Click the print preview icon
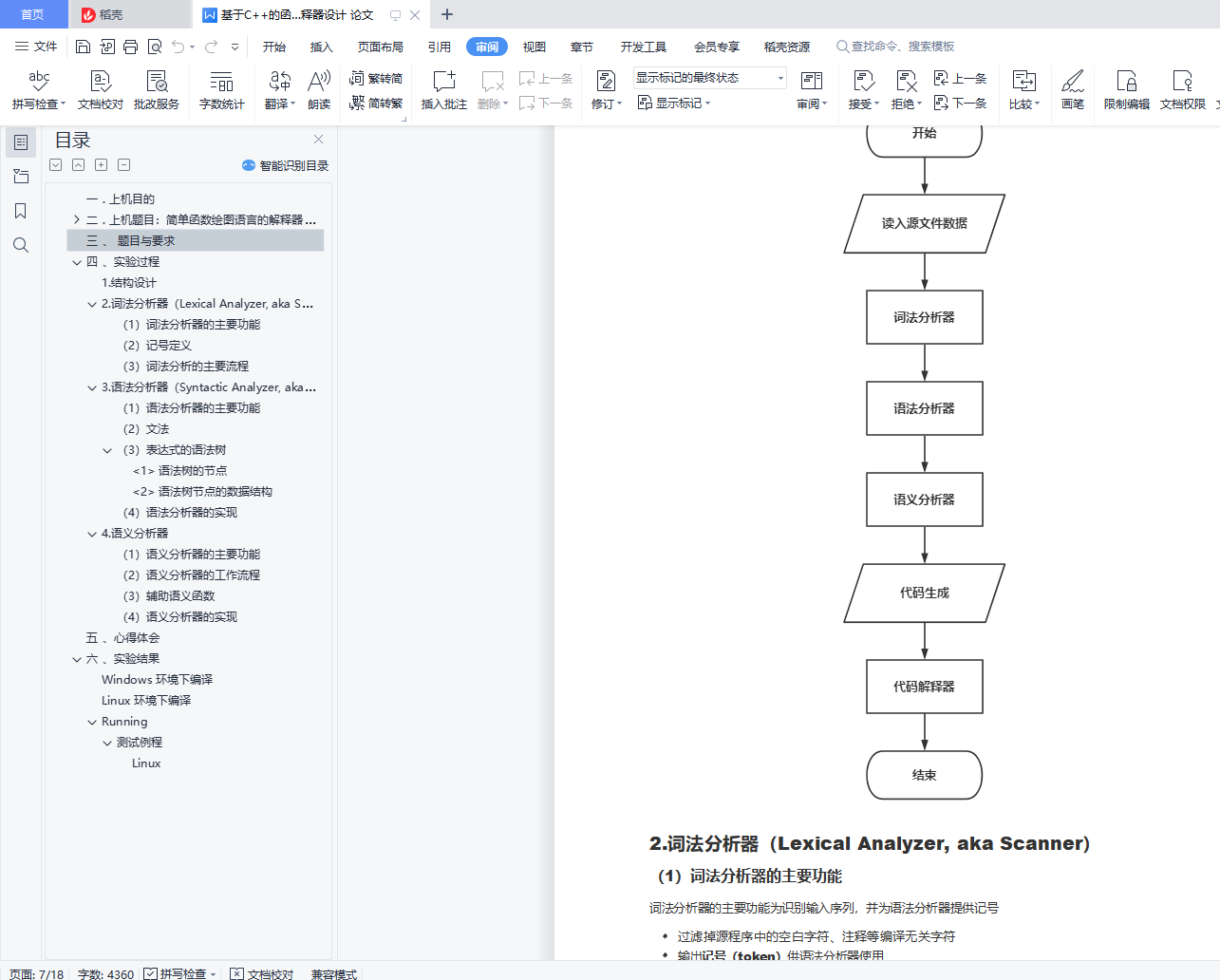 pos(154,47)
